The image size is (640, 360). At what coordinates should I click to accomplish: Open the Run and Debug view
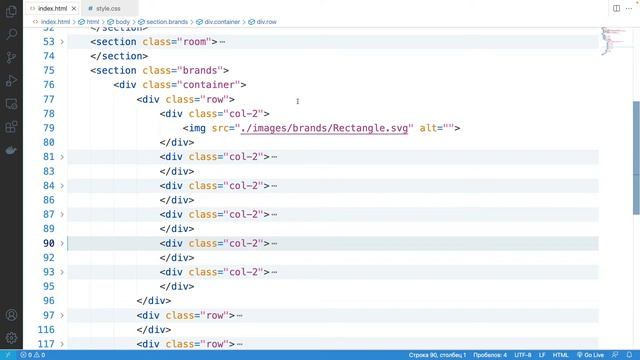(11, 80)
